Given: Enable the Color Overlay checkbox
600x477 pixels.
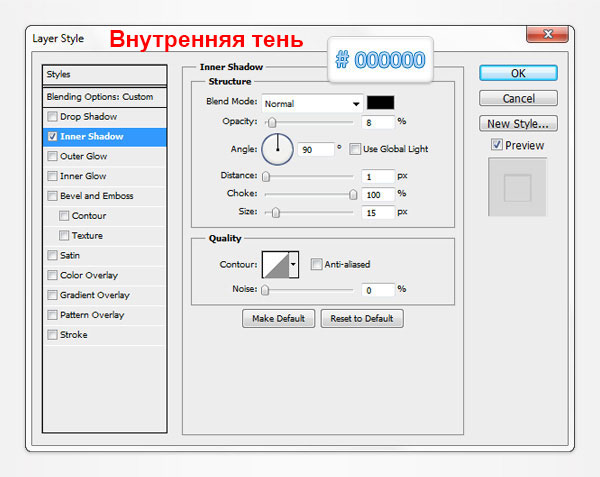Looking at the screenshot, I should 52,275.
